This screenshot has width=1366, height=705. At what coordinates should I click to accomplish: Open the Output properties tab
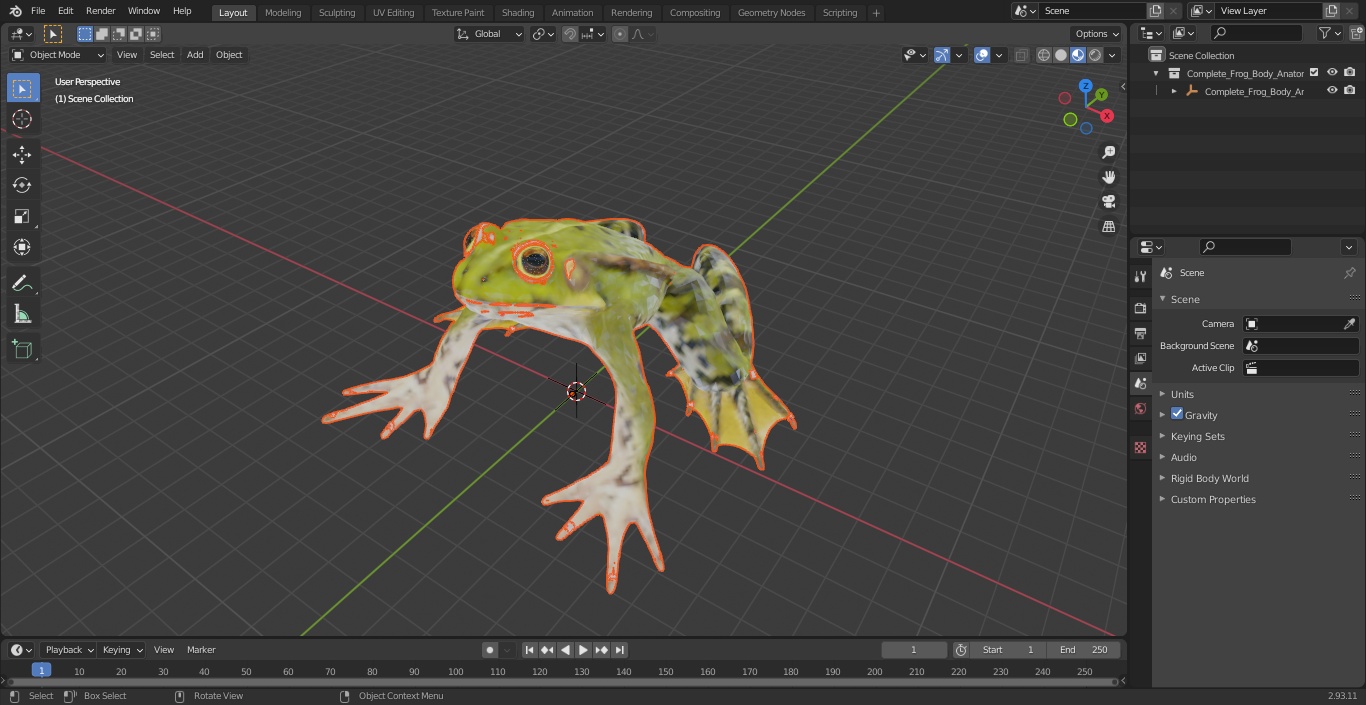[1140, 333]
